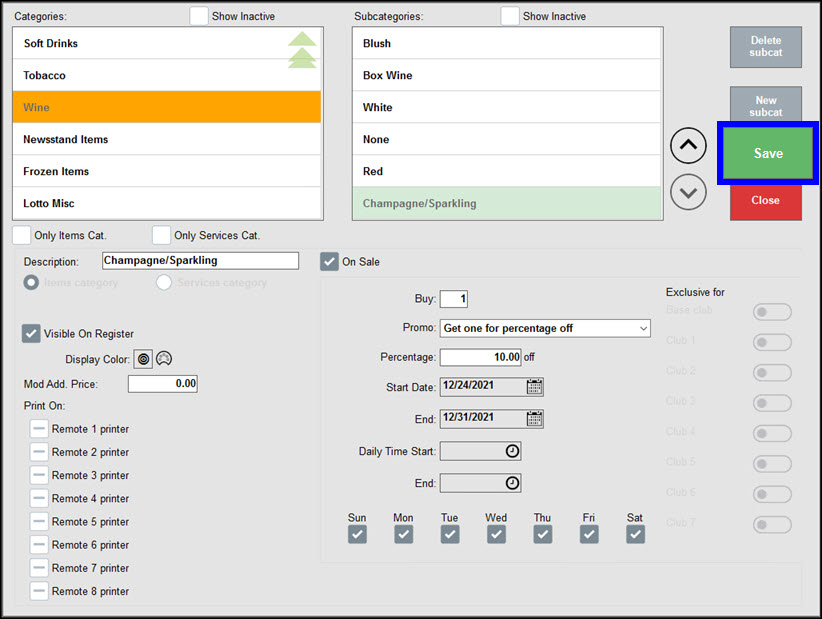Toggle Show Inactive for Subcategories
The height and width of the screenshot is (619, 822).
510,16
